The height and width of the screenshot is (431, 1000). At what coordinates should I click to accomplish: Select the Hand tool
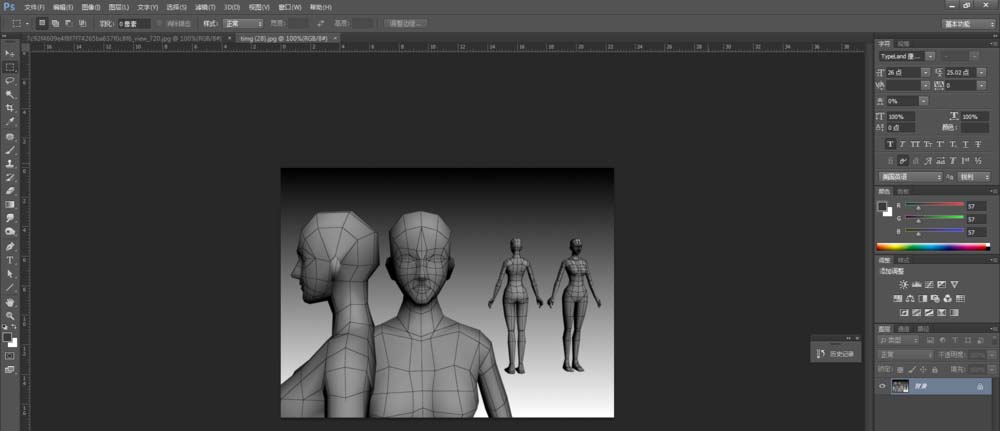10,301
